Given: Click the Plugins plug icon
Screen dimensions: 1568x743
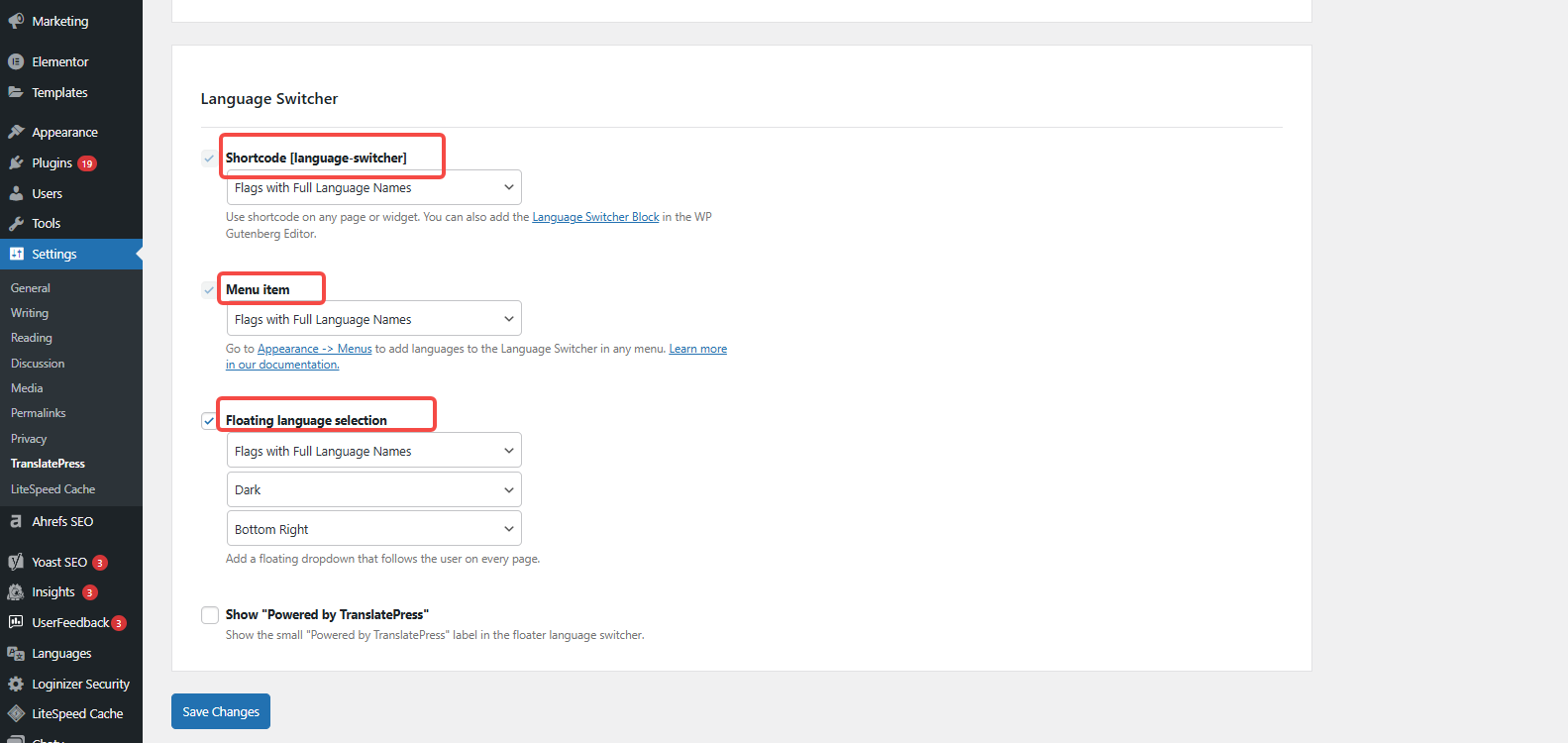Looking at the screenshot, I should pyautogui.click(x=16, y=162).
